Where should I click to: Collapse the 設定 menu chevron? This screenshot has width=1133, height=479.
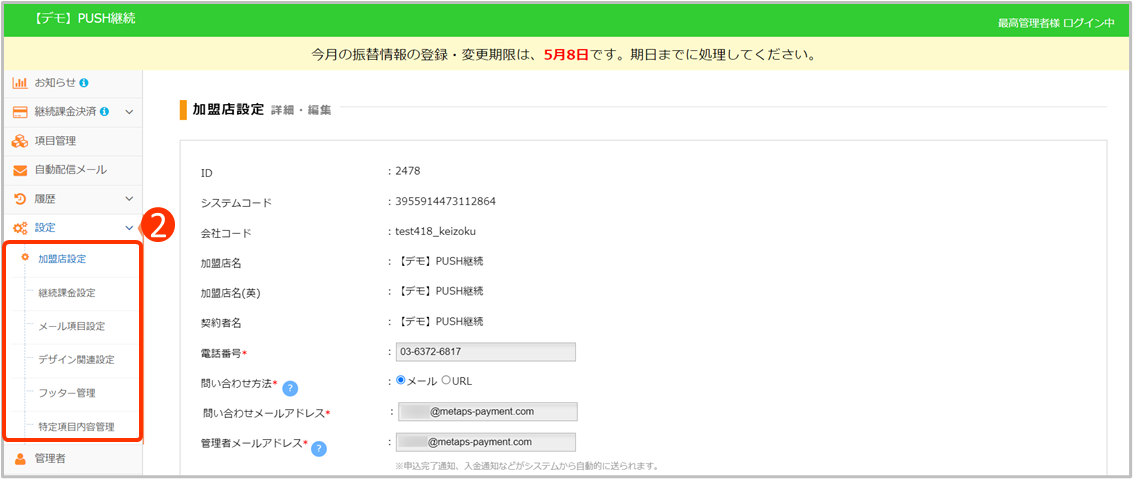click(129, 228)
